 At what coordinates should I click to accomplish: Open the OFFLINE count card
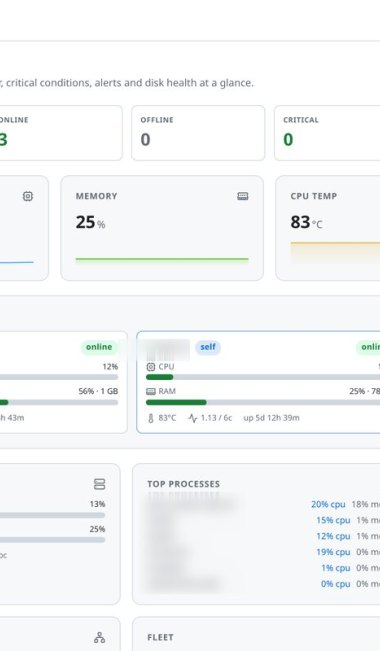point(198,133)
